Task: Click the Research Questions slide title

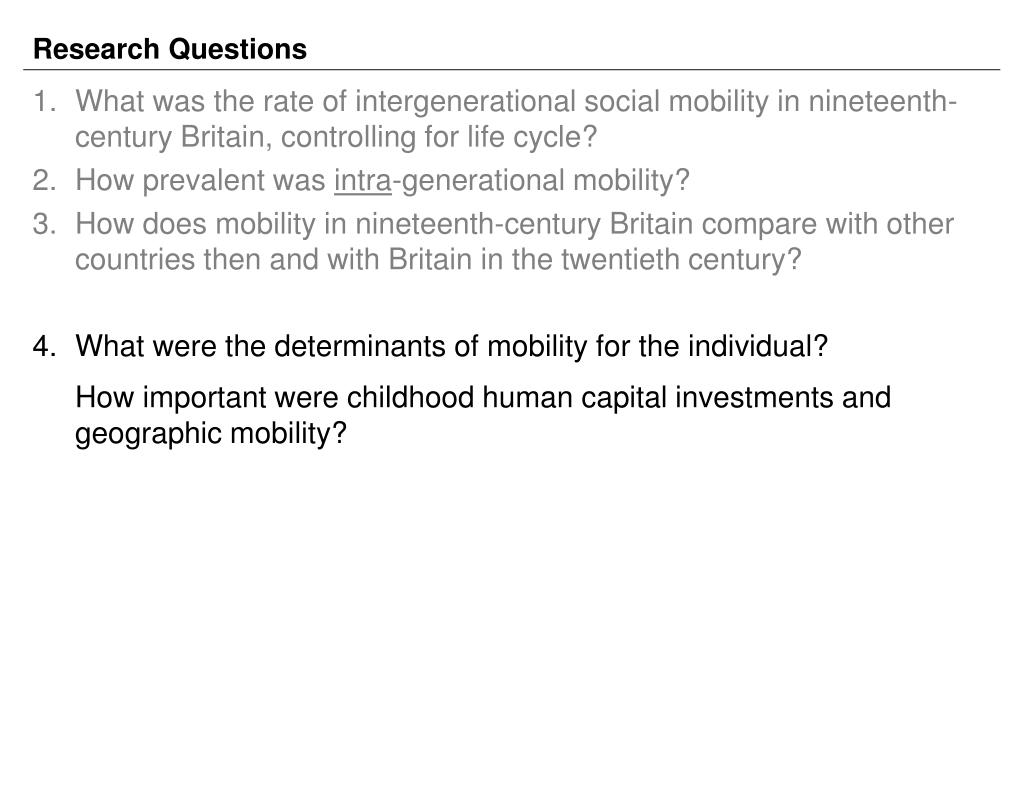Action: click(x=170, y=50)
